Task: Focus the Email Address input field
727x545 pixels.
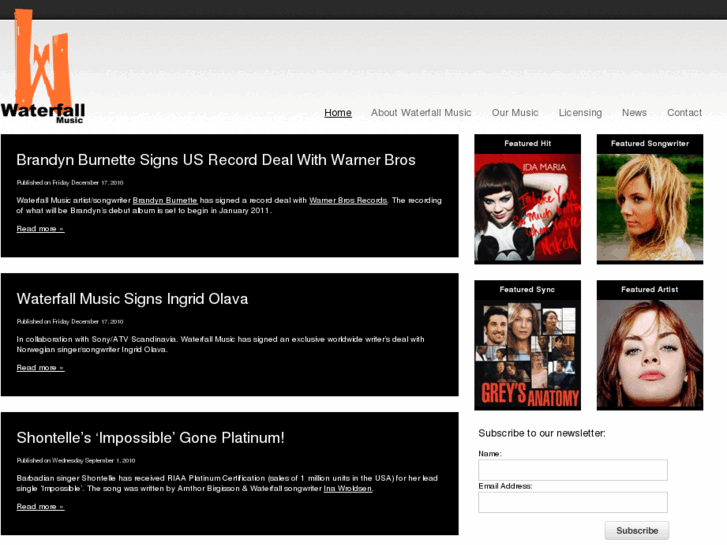Action: point(572,502)
